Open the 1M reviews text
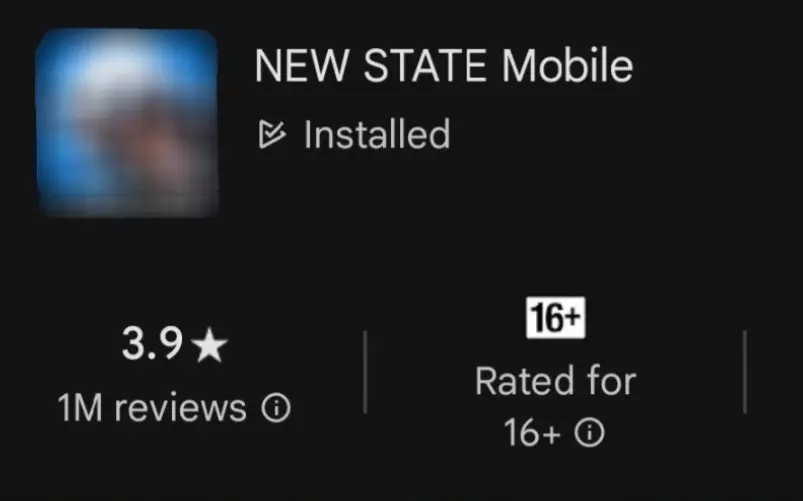The height and width of the screenshot is (501, 803). tap(152, 408)
